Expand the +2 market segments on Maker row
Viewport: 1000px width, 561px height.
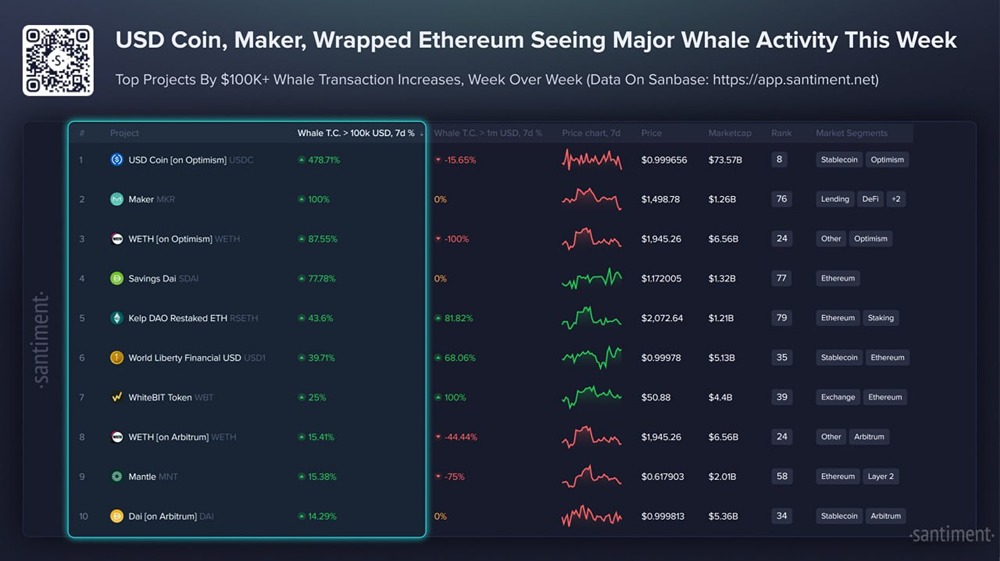pyautogui.click(x=896, y=199)
